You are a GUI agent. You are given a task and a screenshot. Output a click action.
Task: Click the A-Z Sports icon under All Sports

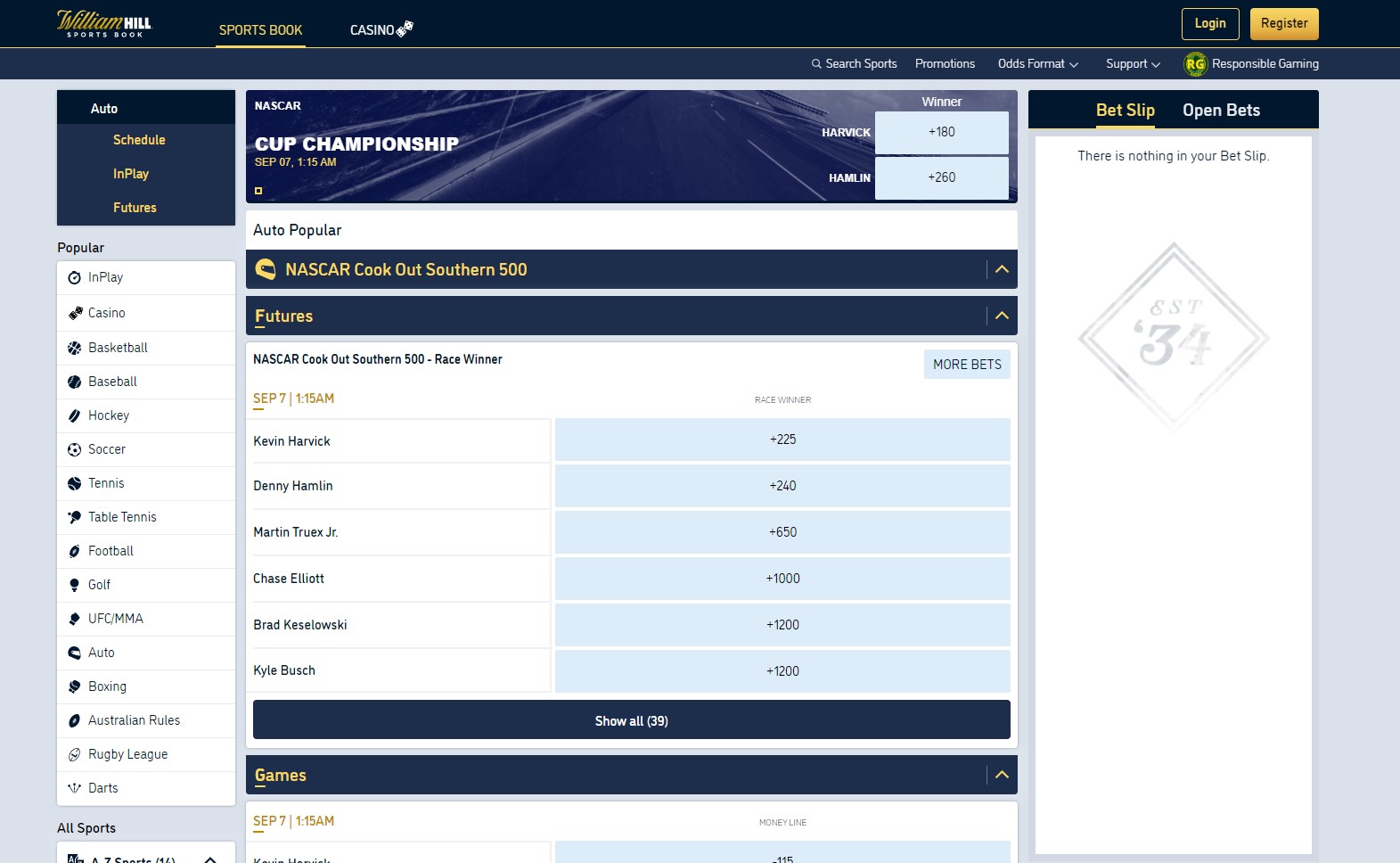[x=76, y=859]
